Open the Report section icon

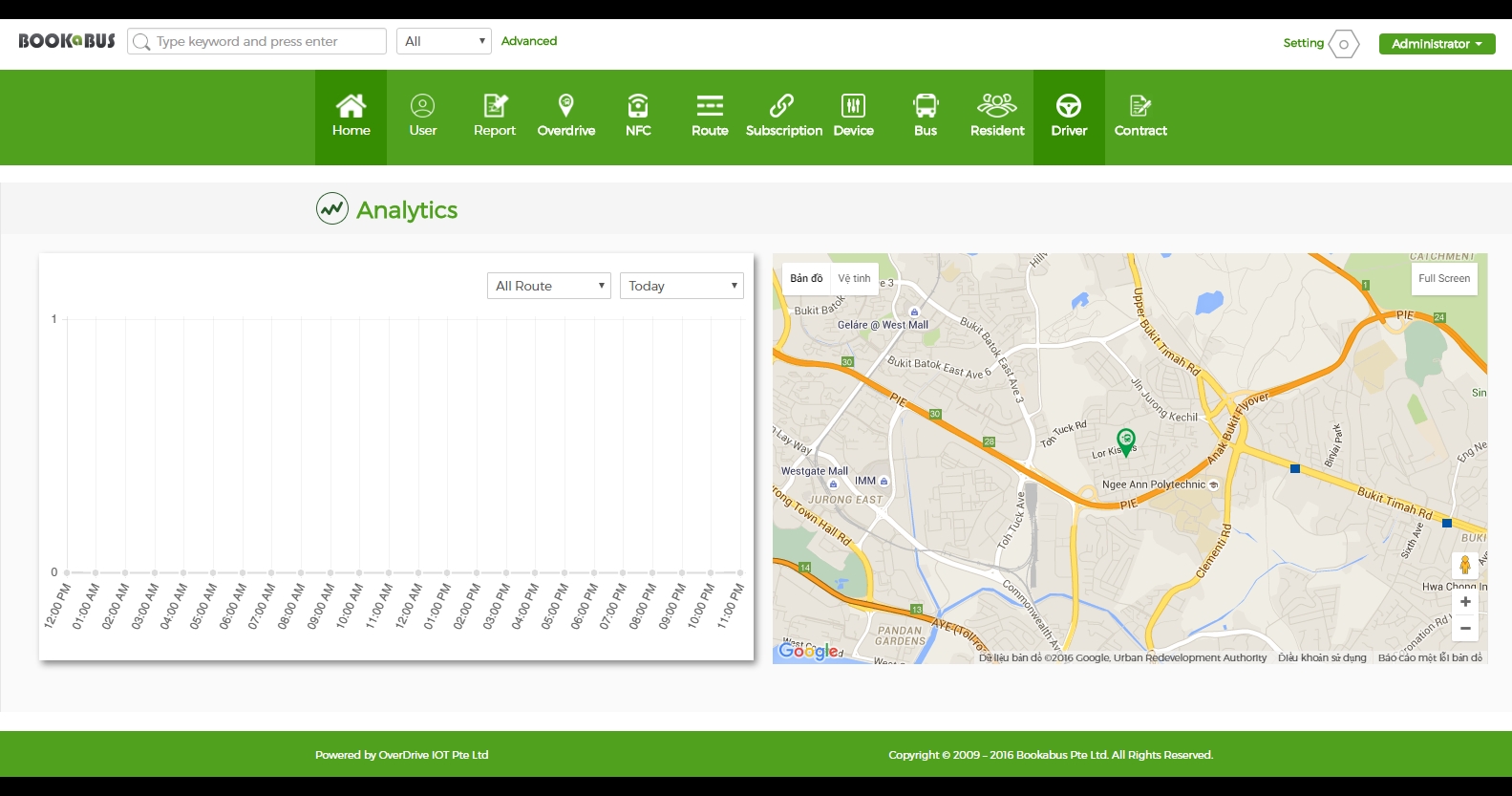(x=495, y=105)
